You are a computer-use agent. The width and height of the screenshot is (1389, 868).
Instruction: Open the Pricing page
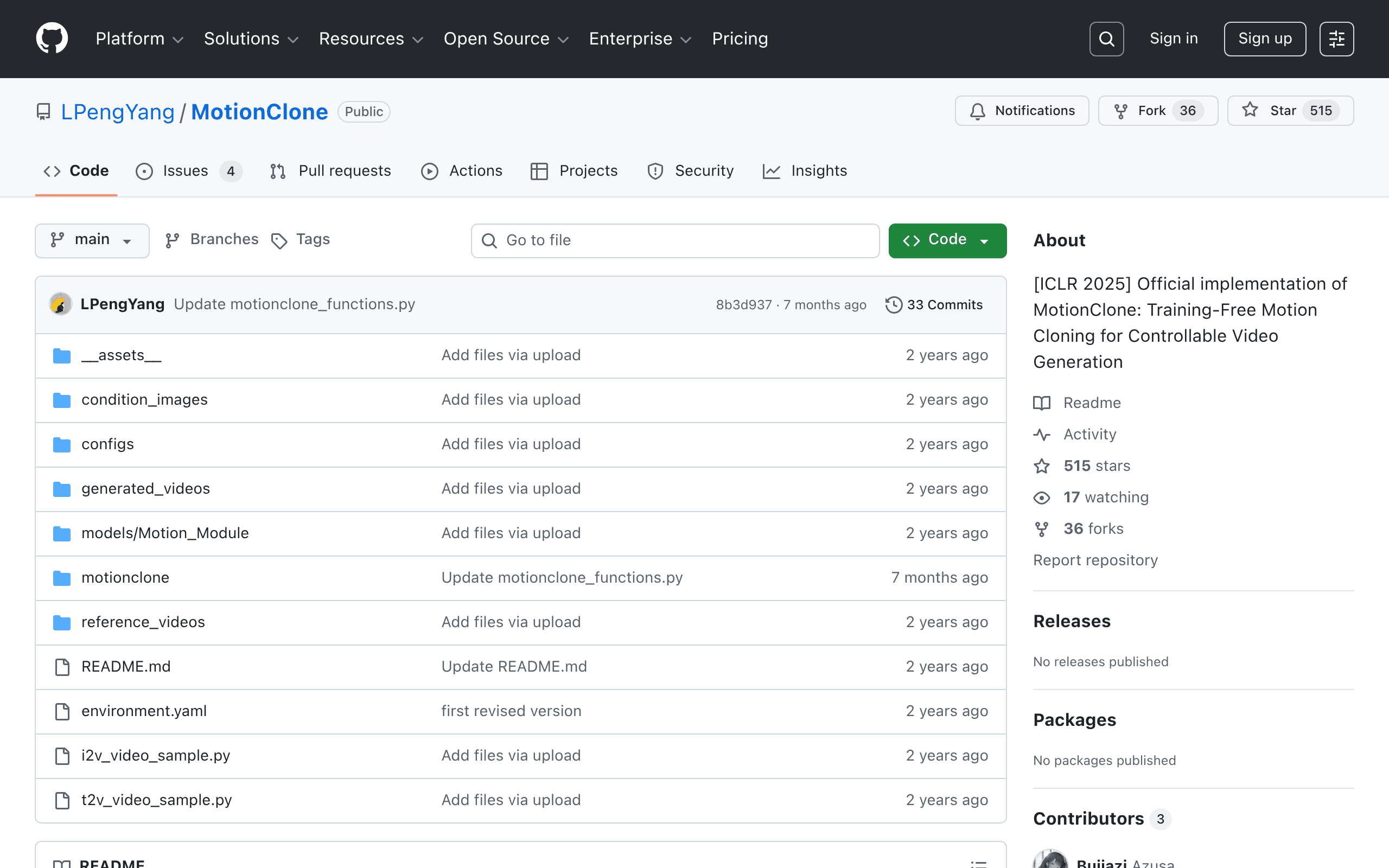coord(740,39)
